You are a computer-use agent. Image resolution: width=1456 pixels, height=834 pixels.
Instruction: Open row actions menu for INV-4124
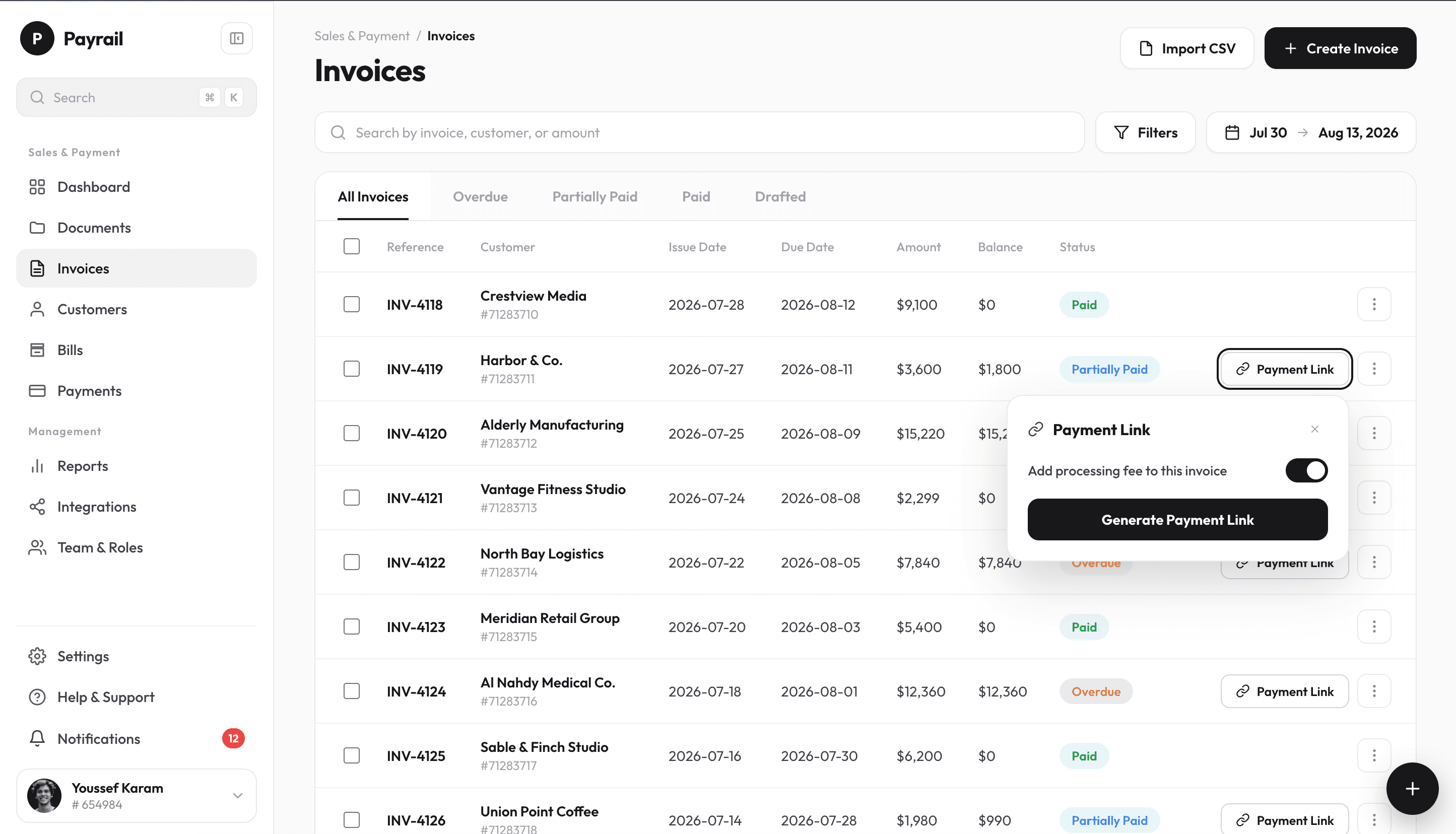click(1373, 691)
